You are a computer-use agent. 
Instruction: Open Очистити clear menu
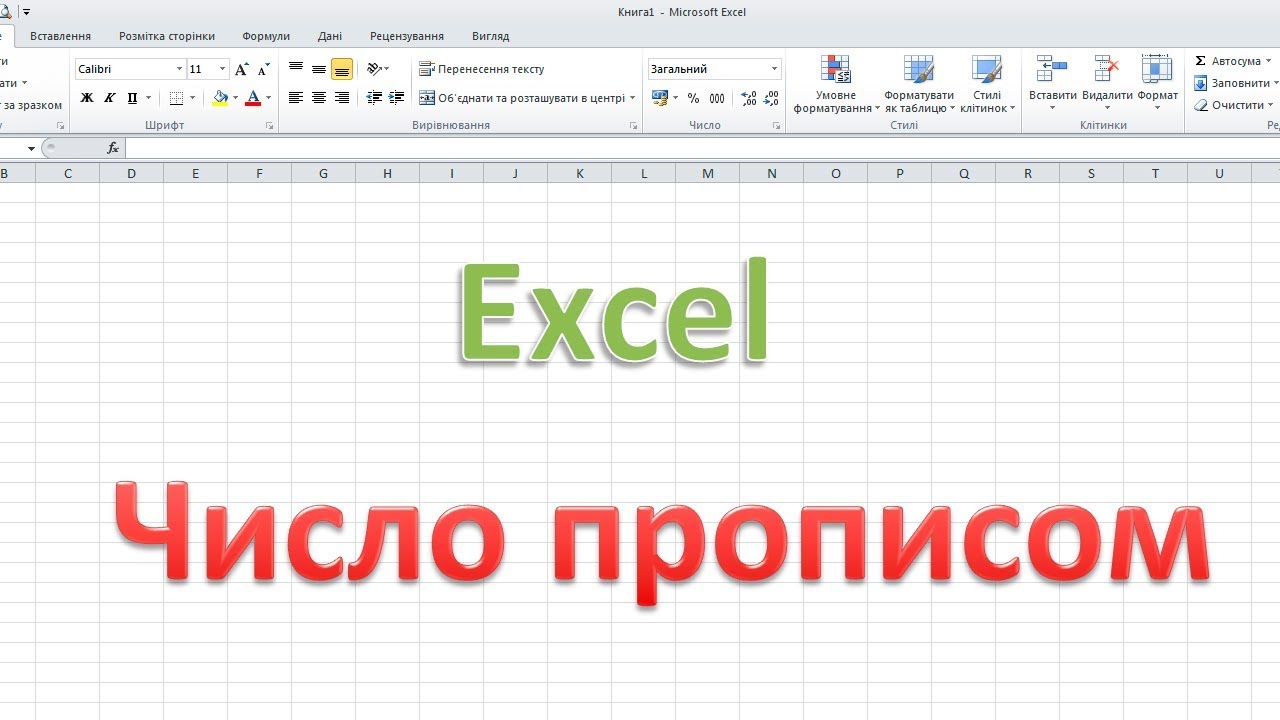pyautogui.click(x=1234, y=105)
